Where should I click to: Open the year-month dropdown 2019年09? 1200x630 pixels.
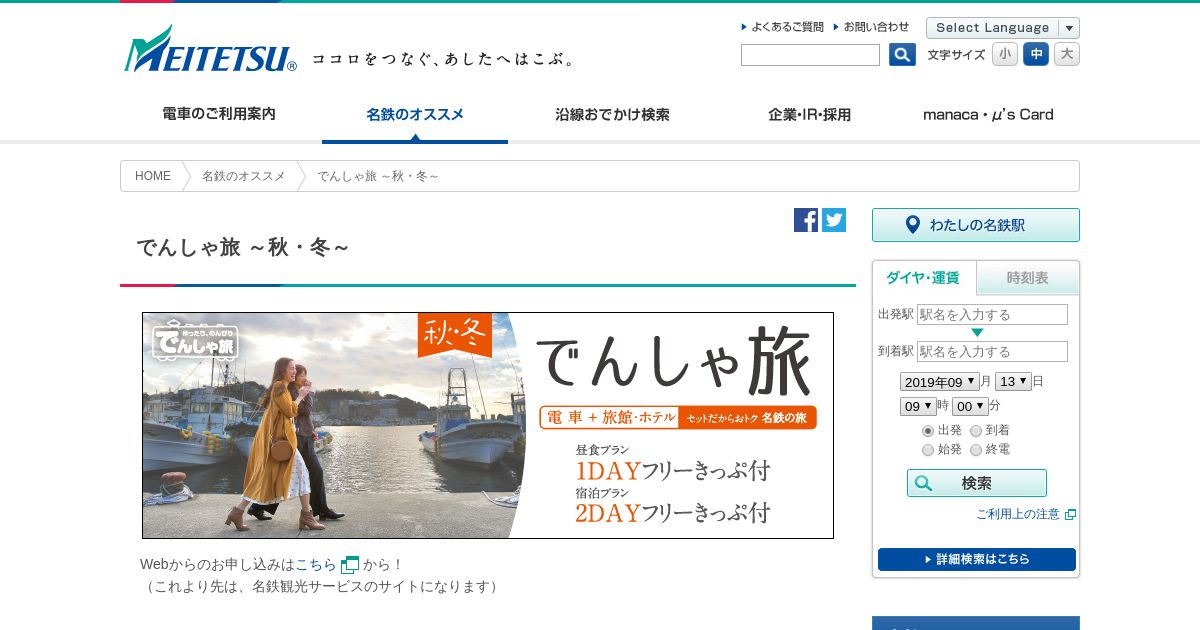click(x=940, y=381)
